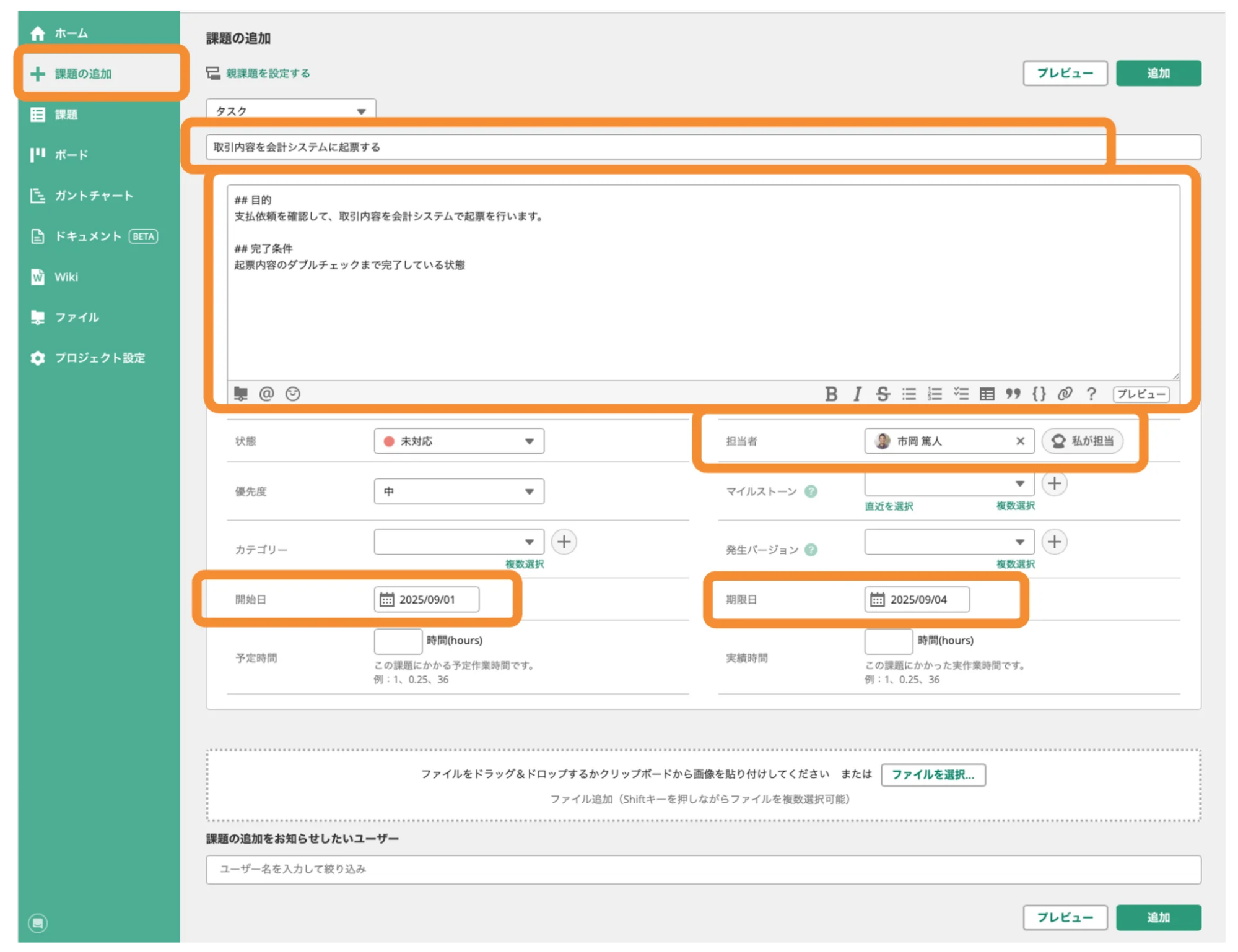Click the ファイルを選択... button
Viewport: 1238px width, 952px height.
[933, 775]
